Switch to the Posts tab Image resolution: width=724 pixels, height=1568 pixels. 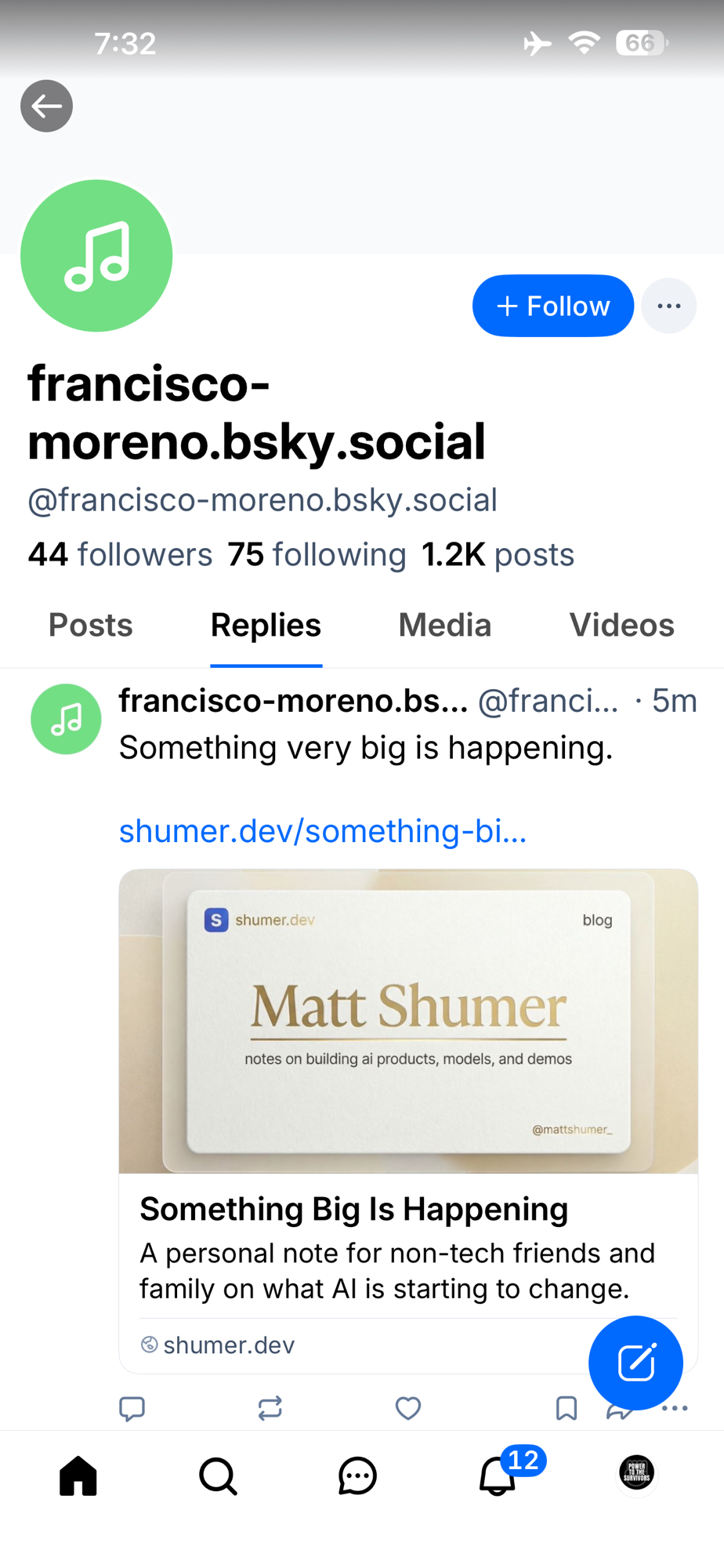[91, 626]
